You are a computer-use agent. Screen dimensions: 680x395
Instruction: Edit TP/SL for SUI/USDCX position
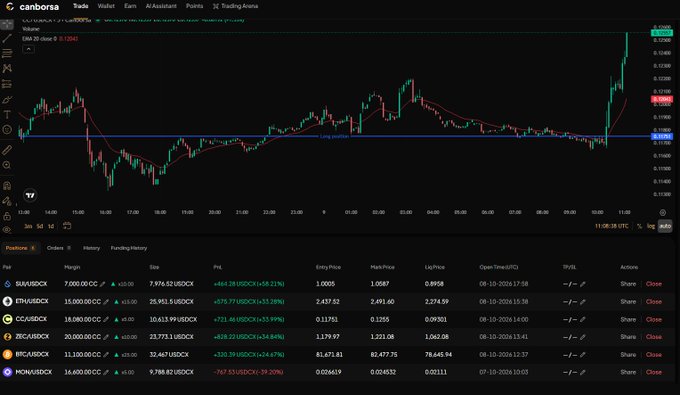pos(583,284)
